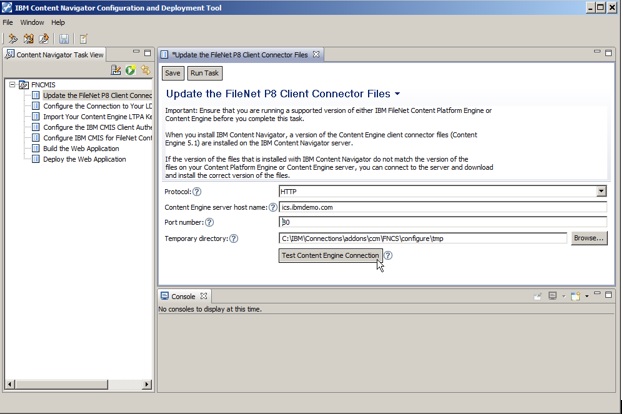Screen dimensions: 623x414
Task: Open the Open Console dropdown arrow
Action: (587, 296)
